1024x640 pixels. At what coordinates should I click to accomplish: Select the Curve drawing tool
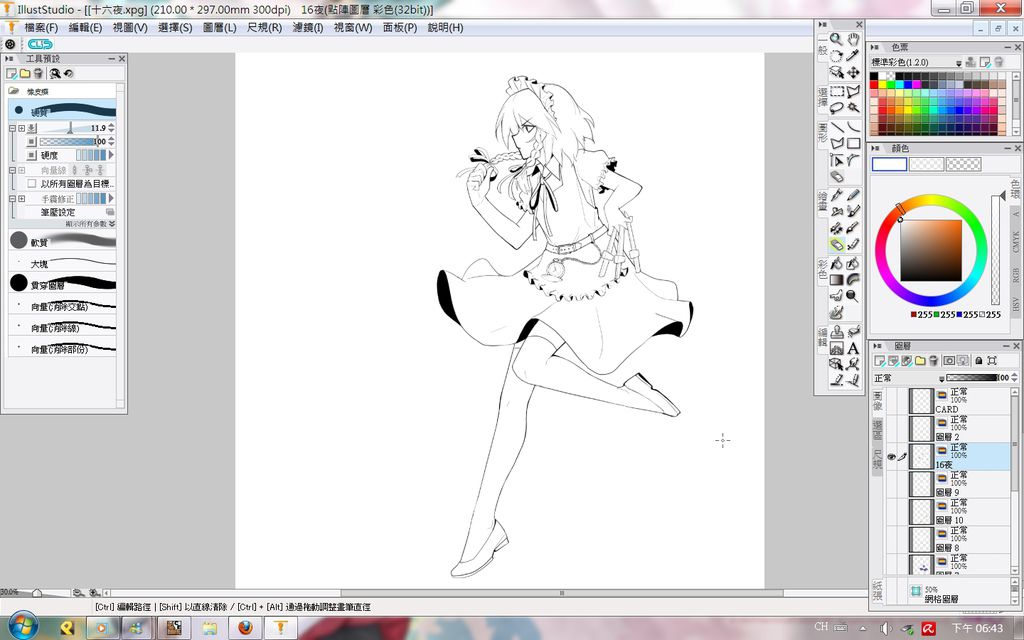(x=854, y=127)
